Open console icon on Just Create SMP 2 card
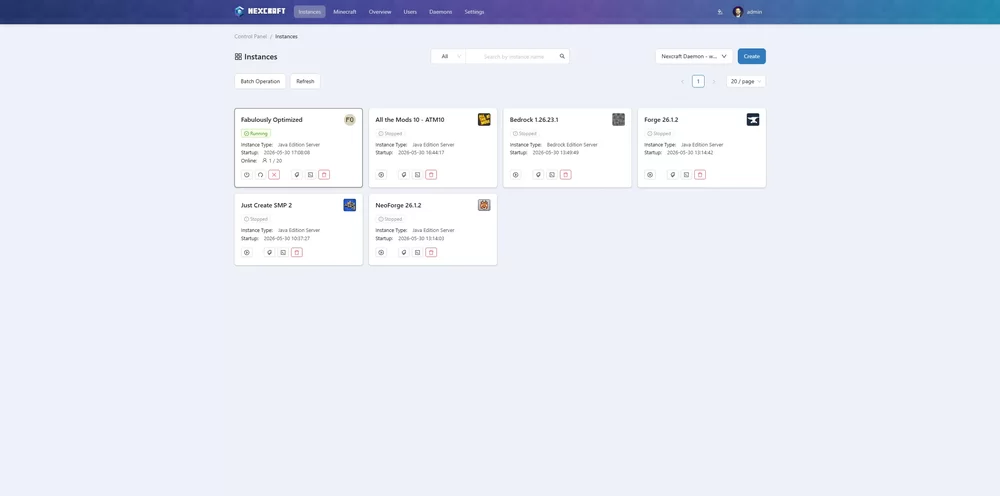1000x496 pixels. click(x=283, y=252)
